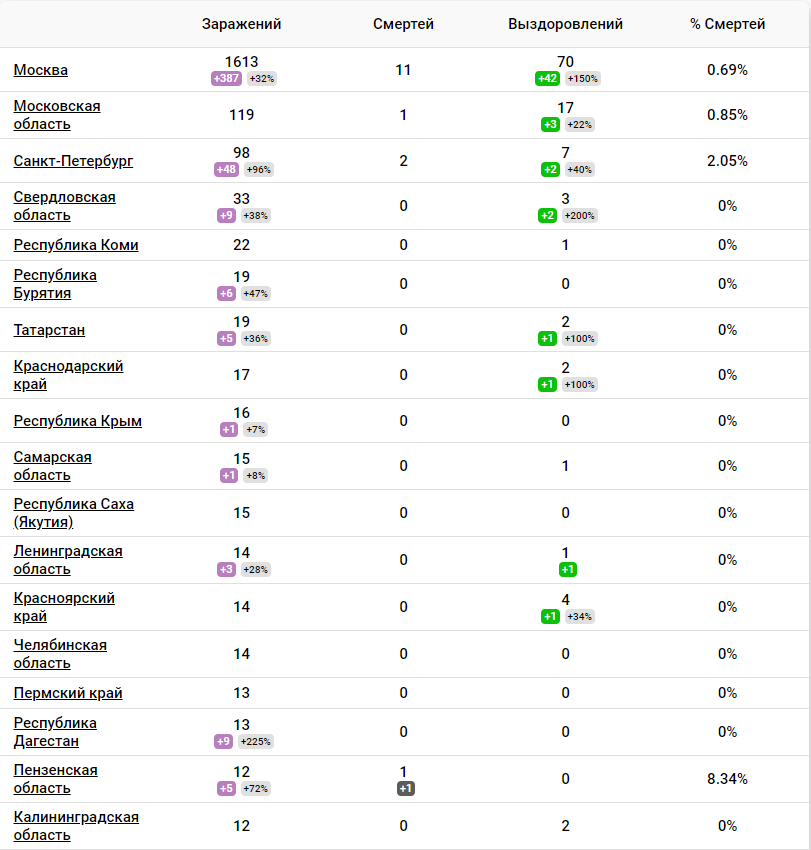
Task: Select Краснодарский край
Action: (66, 374)
